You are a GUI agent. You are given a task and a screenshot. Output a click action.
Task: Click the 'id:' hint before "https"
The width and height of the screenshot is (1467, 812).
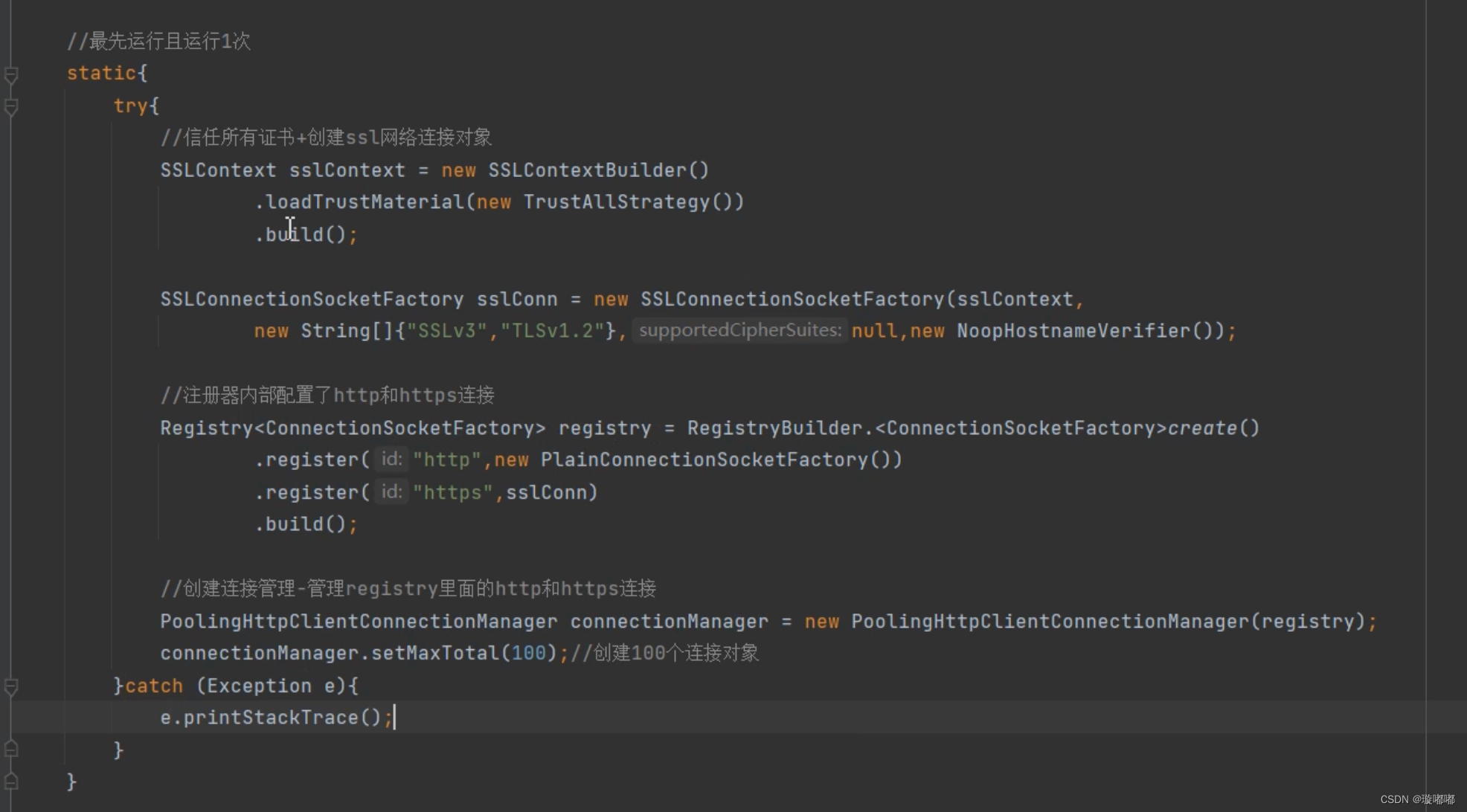pyautogui.click(x=391, y=492)
